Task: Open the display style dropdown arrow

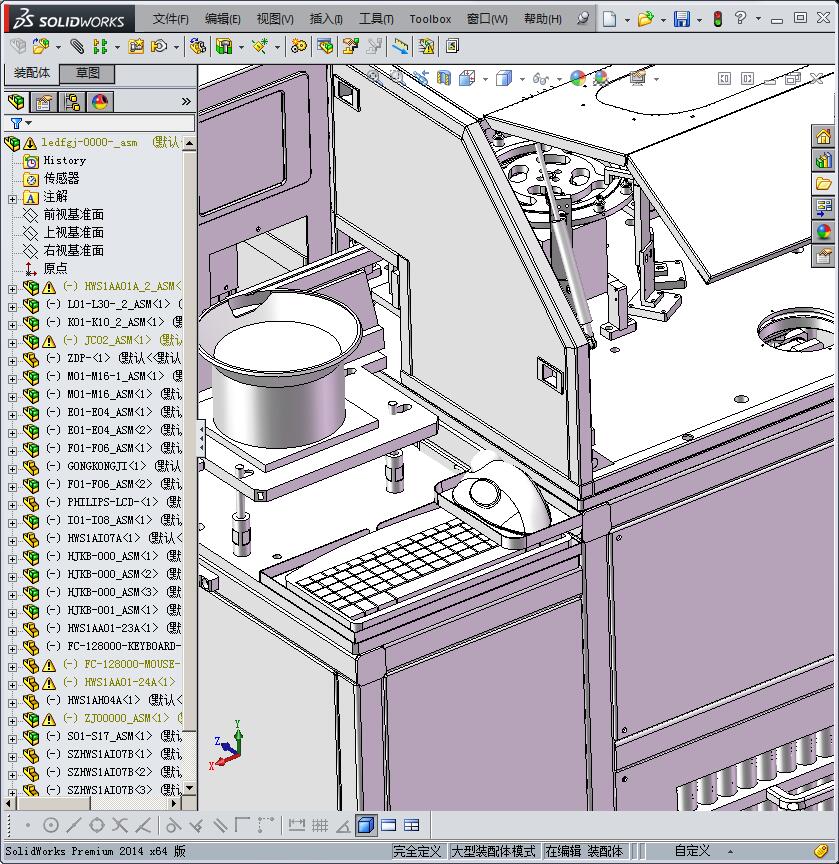Action: point(521,78)
